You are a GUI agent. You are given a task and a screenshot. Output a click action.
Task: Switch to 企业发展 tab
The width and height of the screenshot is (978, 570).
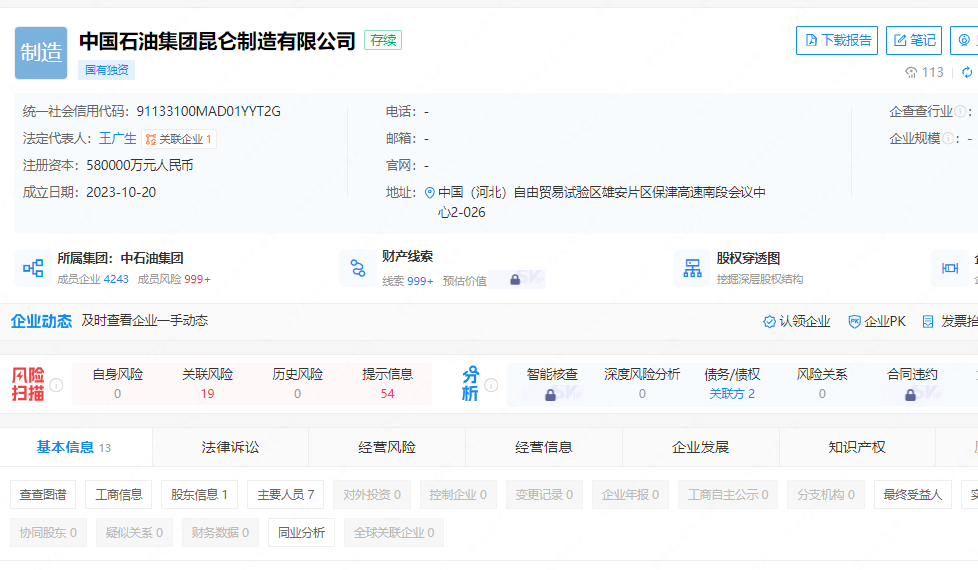pos(700,447)
